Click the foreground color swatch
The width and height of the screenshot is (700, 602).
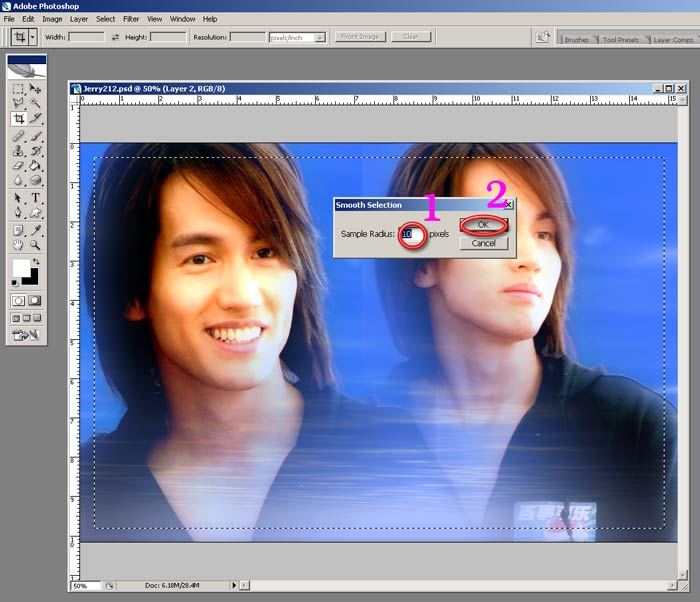[x=20, y=268]
